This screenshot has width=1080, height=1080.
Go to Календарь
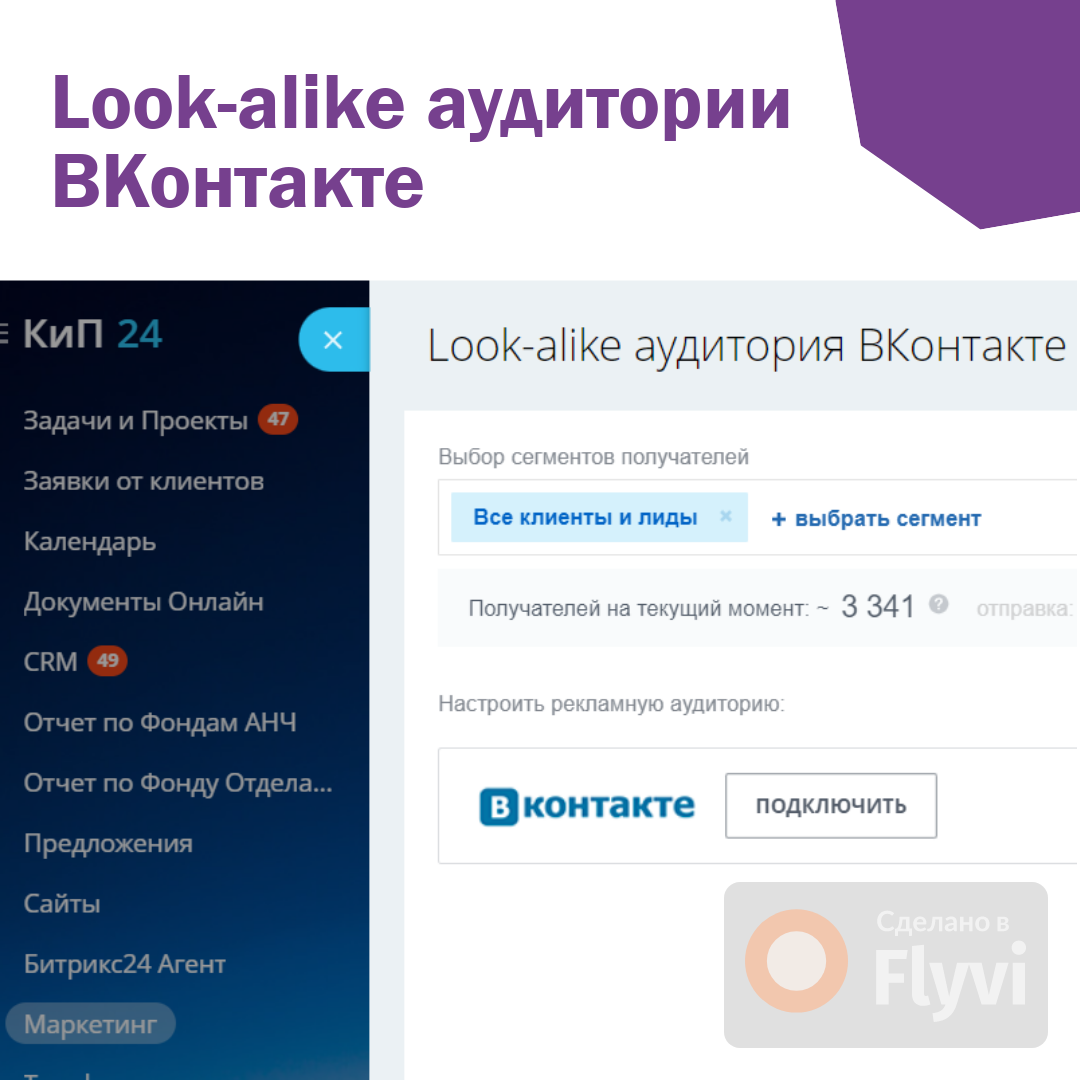(90, 541)
